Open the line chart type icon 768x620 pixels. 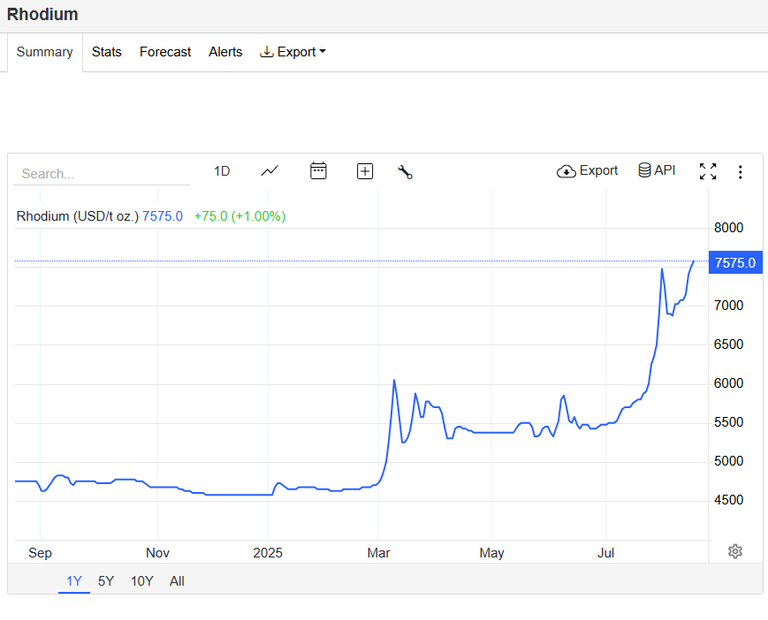coord(269,171)
